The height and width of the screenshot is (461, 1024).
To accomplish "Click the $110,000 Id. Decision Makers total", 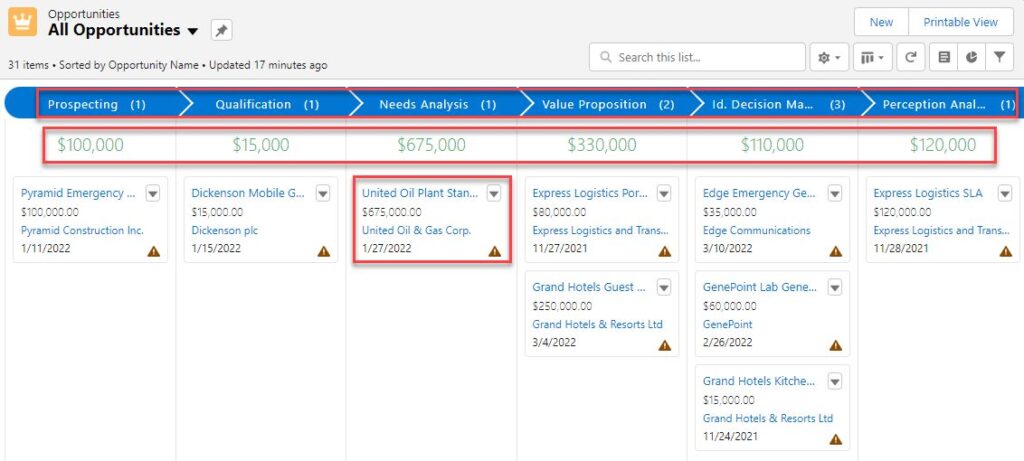I will [x=772, y=145].
